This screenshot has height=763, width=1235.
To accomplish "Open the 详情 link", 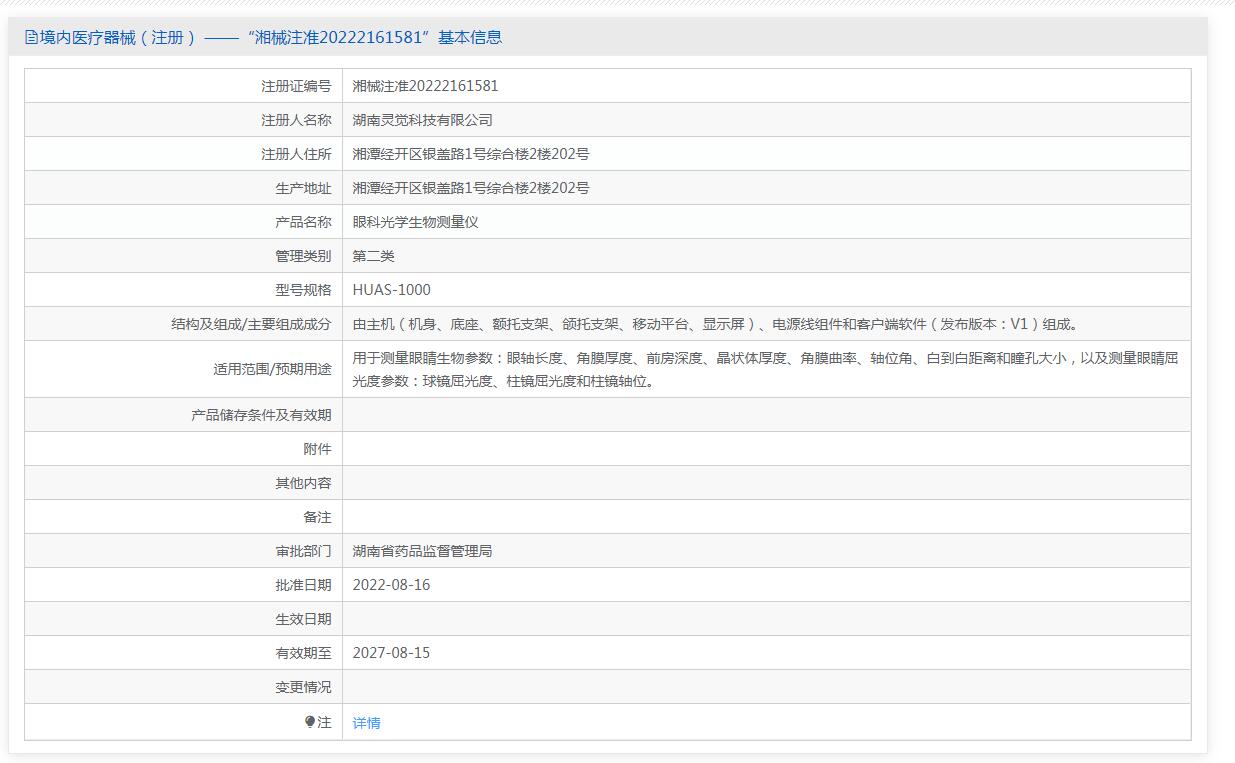I will pos(366,723).
